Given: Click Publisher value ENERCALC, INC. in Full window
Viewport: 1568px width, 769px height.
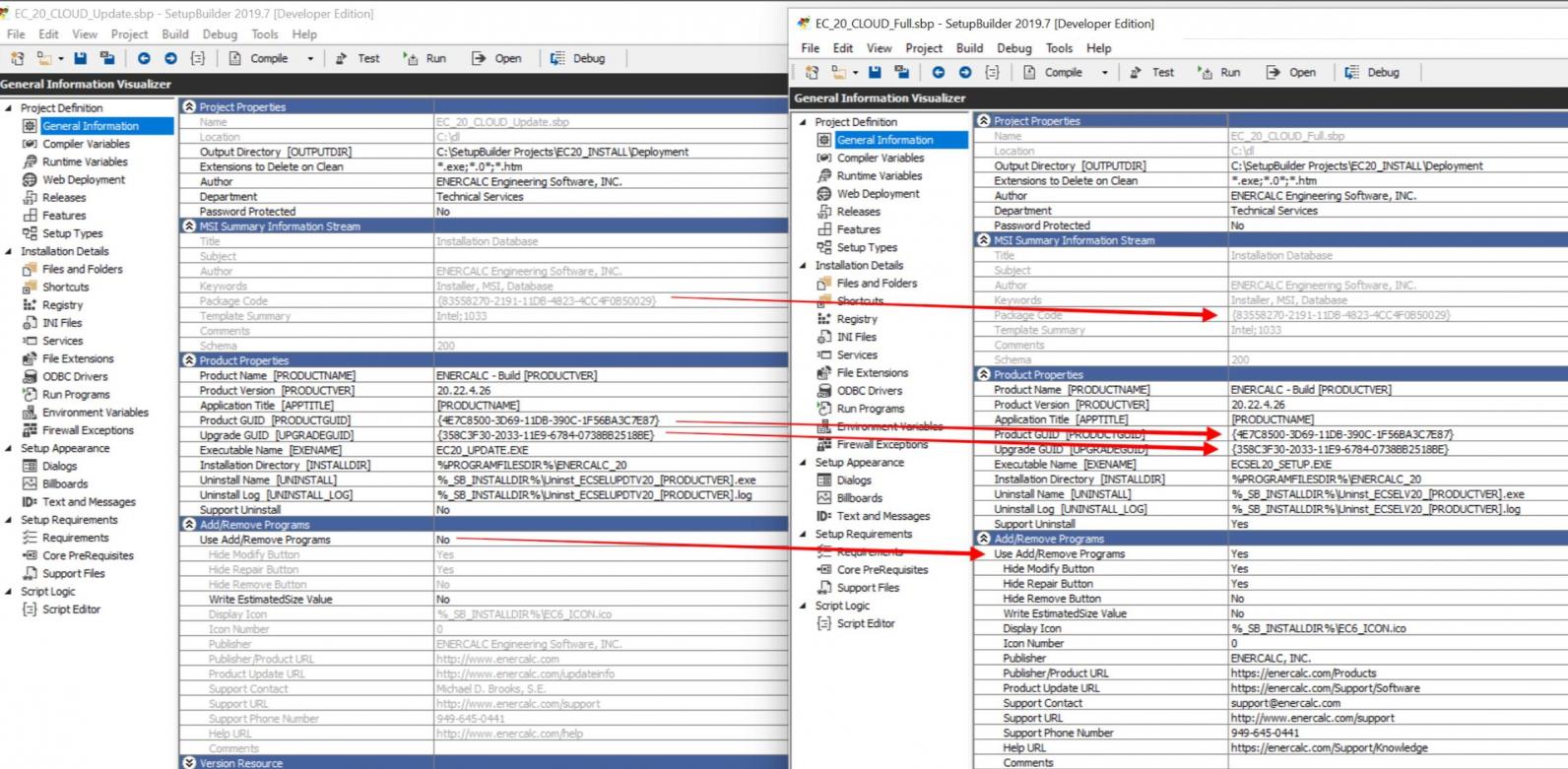Looking at the screenshot, I should (1271, 658).
